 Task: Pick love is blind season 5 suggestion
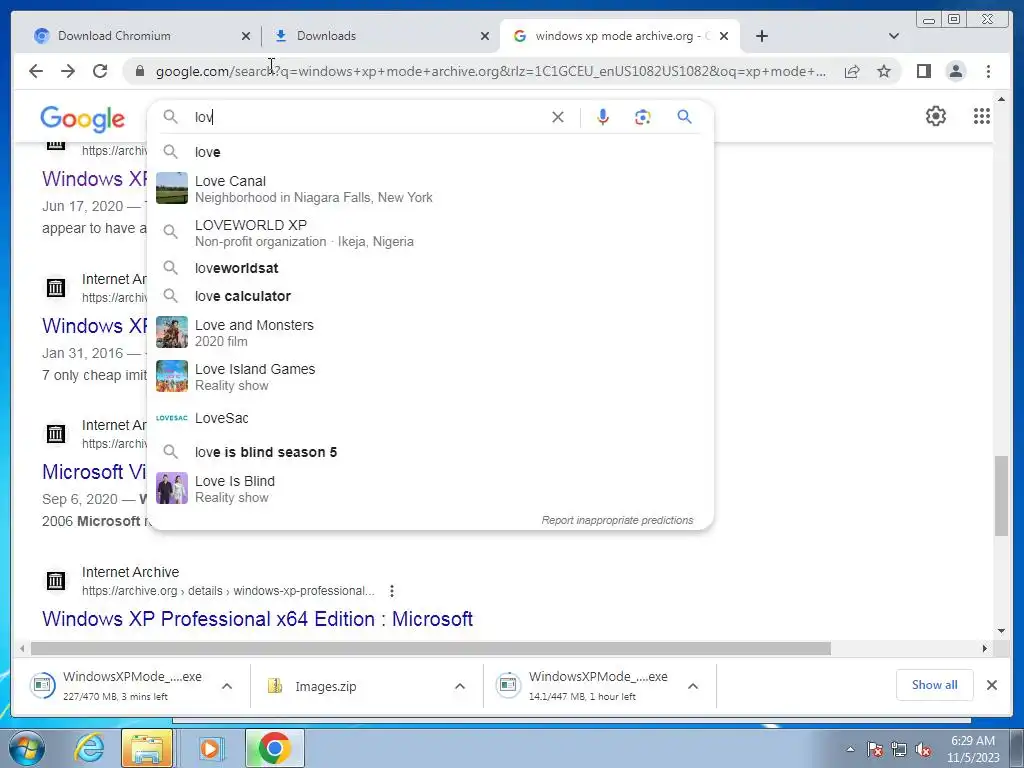430,452
